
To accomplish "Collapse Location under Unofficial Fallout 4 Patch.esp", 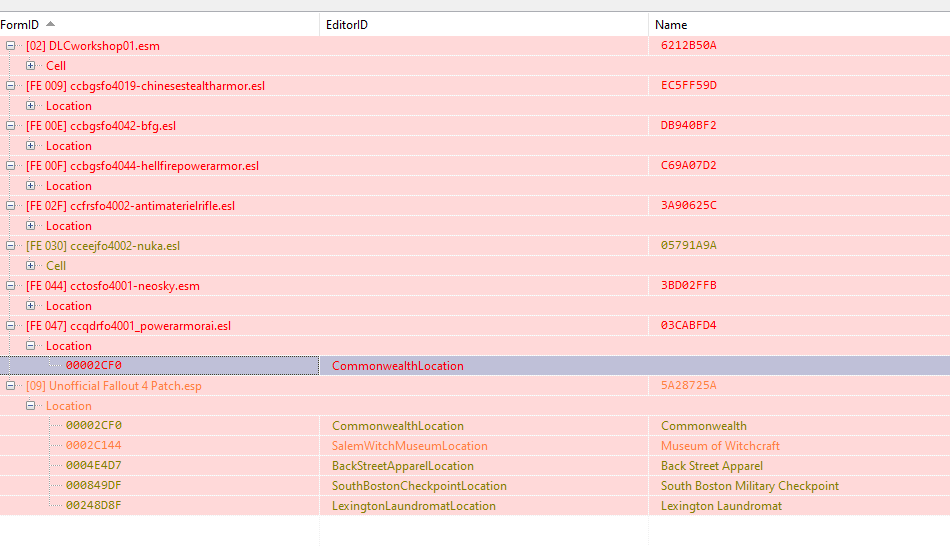I will pyautogui.click(x=30, y=405).
